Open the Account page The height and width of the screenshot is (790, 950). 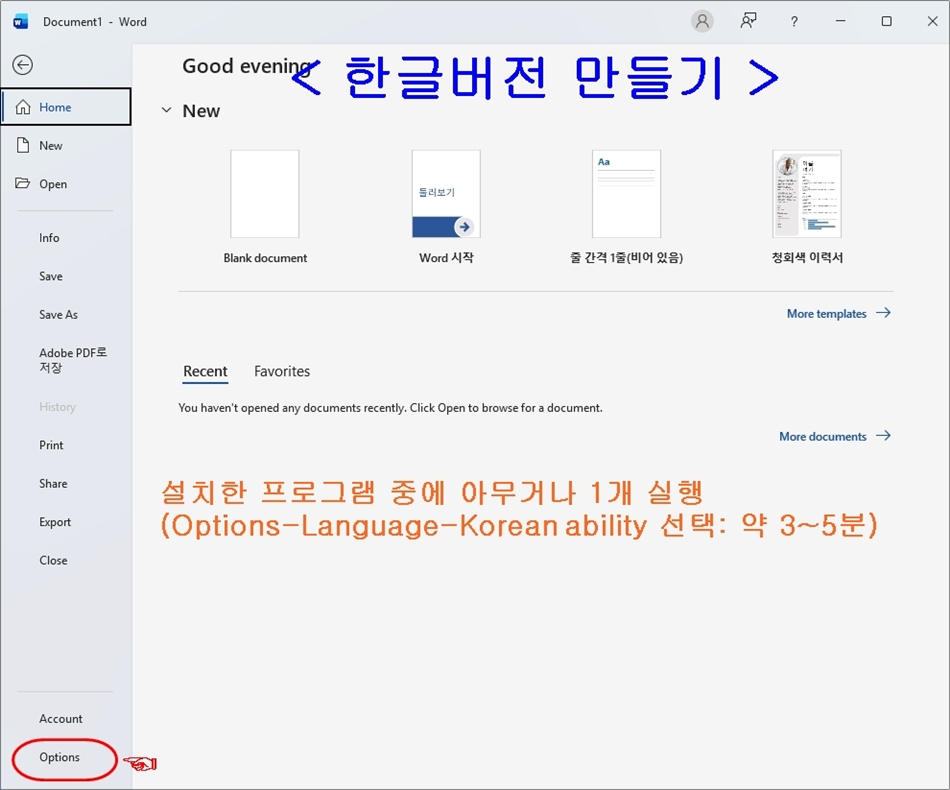(61, 719)
